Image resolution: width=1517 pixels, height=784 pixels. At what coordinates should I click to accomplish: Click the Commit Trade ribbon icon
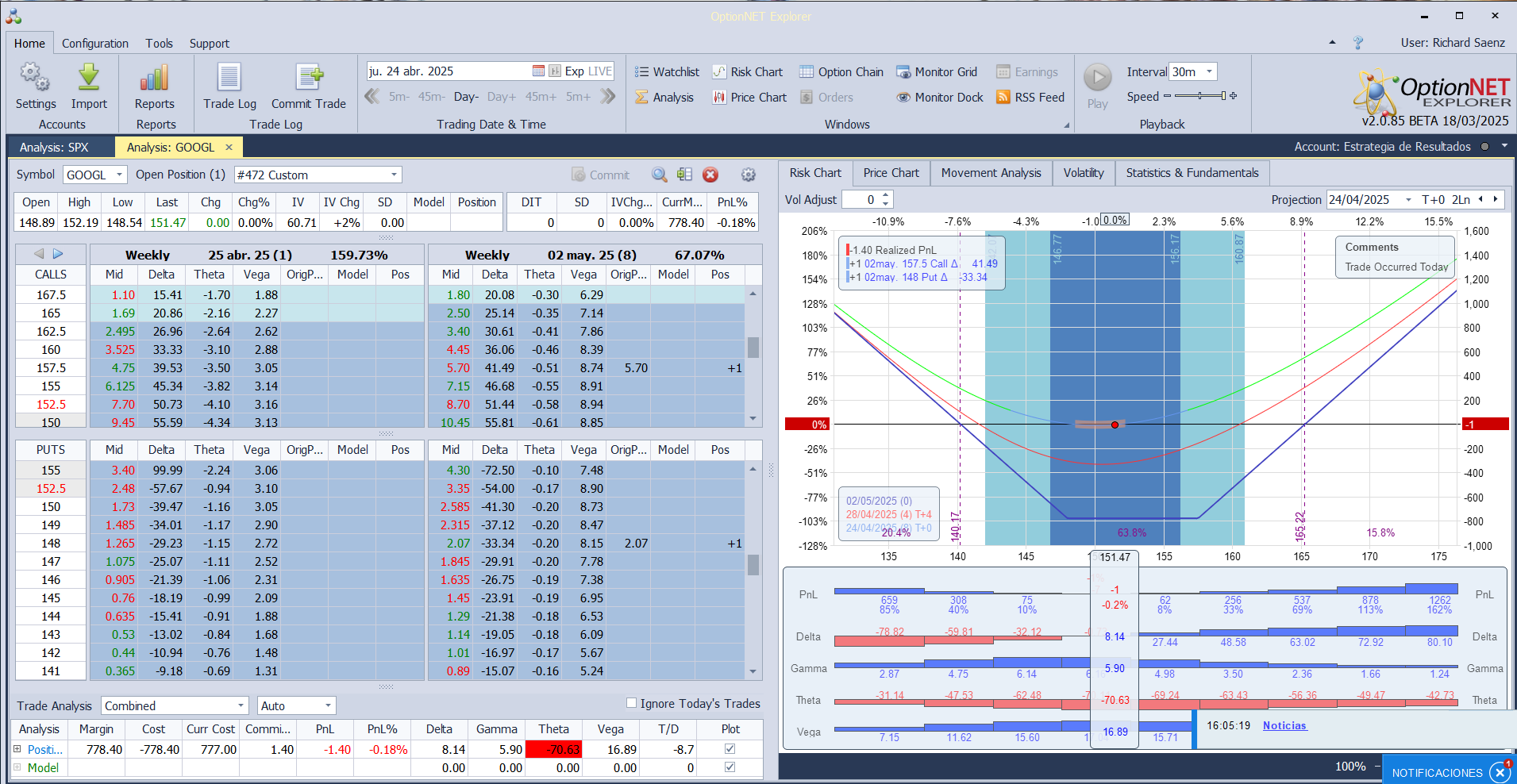pyautogui.click(x=309, y=77)
